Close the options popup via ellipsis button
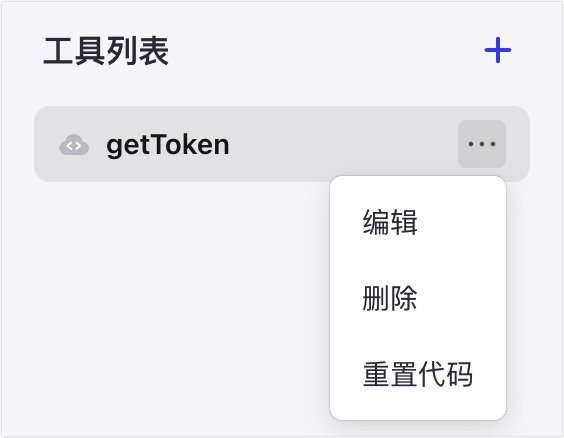564x438 pixels. pyautogui.click(x=482, y=144)
